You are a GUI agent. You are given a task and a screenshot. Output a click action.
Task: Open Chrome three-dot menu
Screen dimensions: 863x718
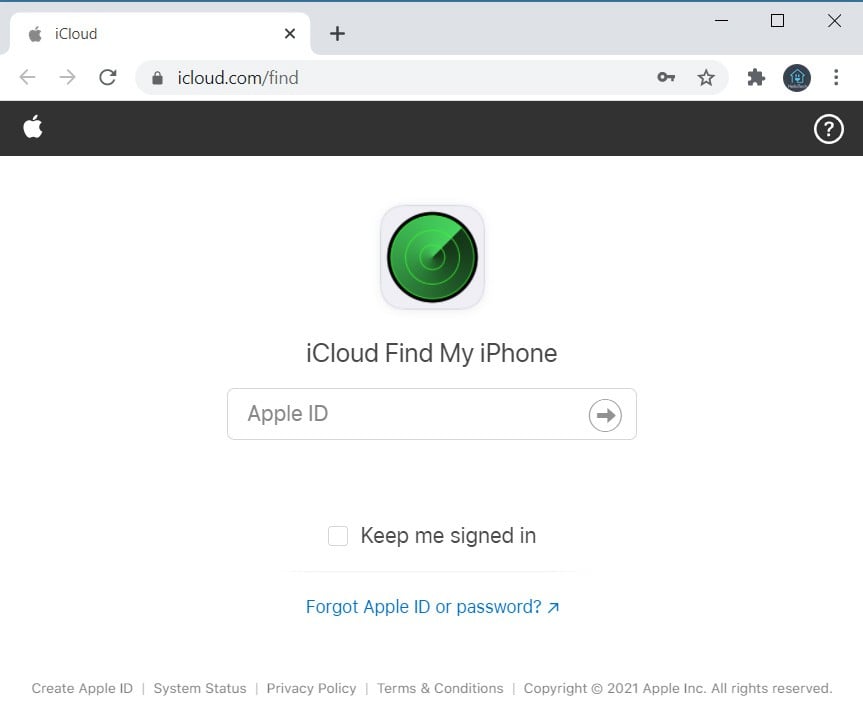click(837, 78)
